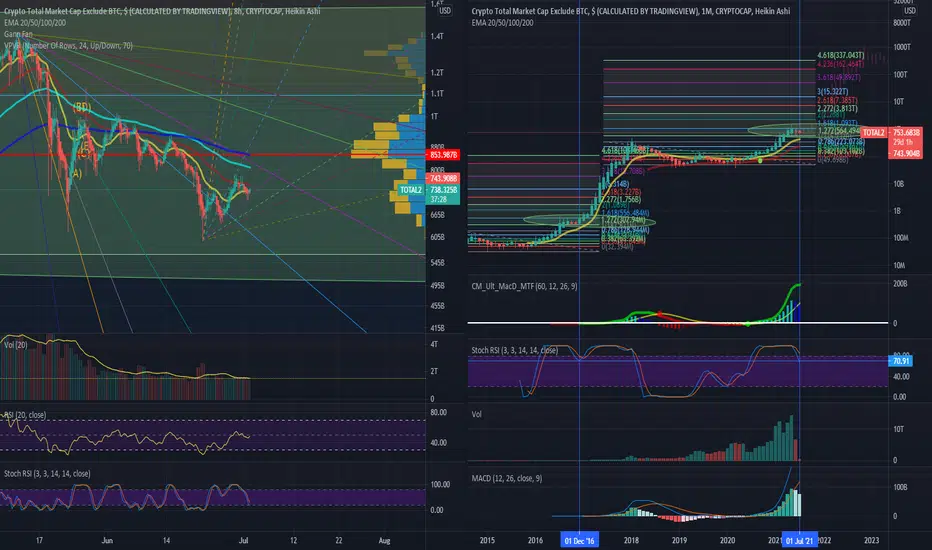This screenshot has height=550, width=932.
Task: Select the CM_Ult_MacD_MTF indicator legend
Action: (524, 286)
